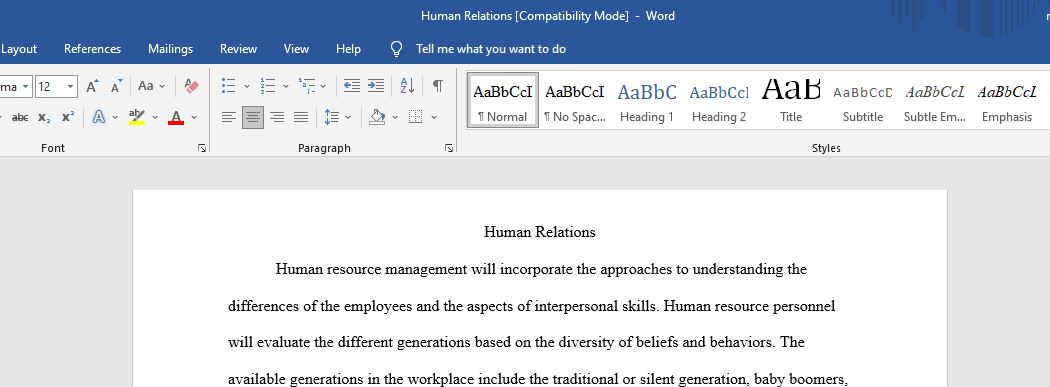Open numbering library dropdown arrow
This screenshot has width=1050, height=387.
(286, 86)
